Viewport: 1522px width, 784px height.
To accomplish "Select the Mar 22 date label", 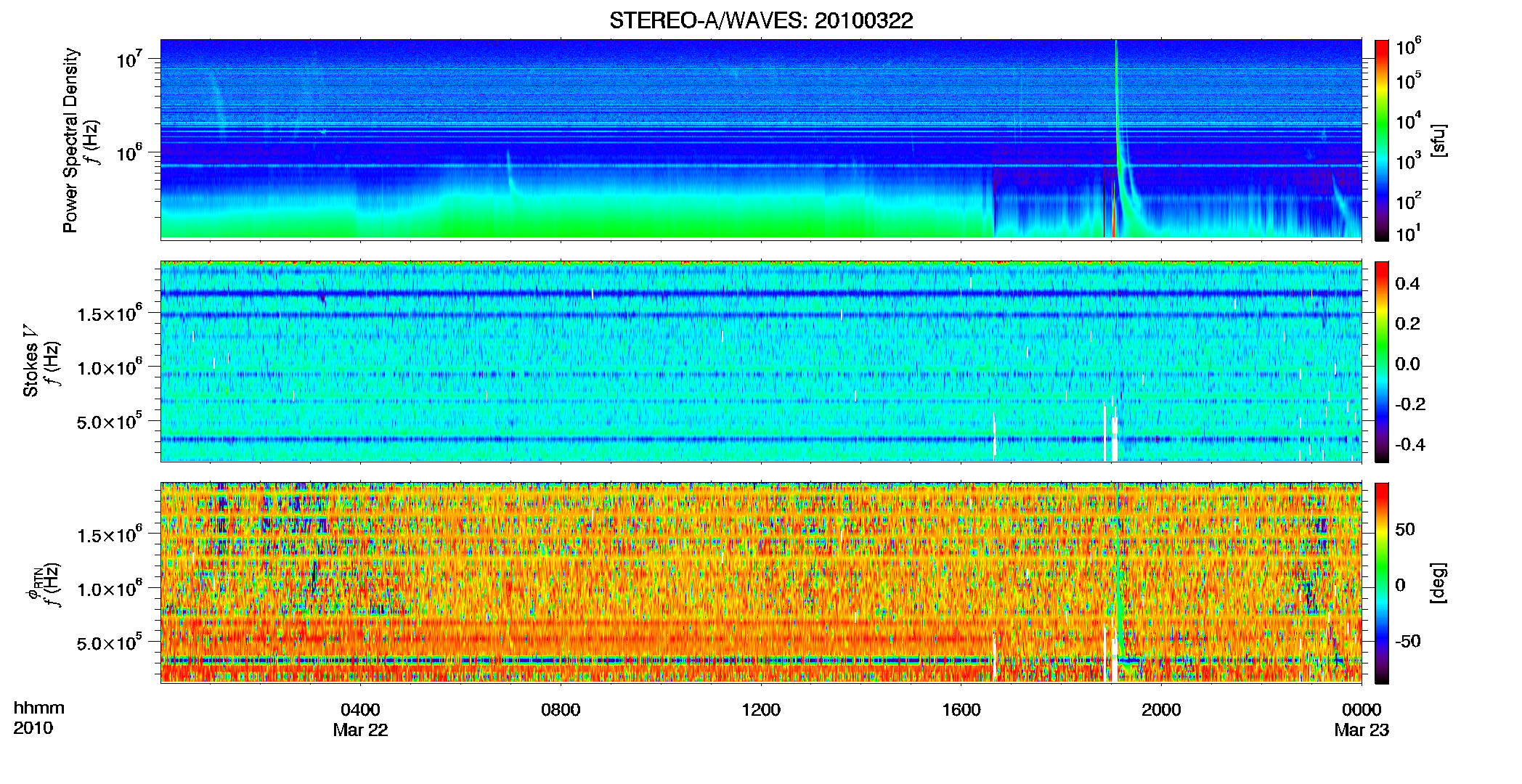I will click(360, 730).
